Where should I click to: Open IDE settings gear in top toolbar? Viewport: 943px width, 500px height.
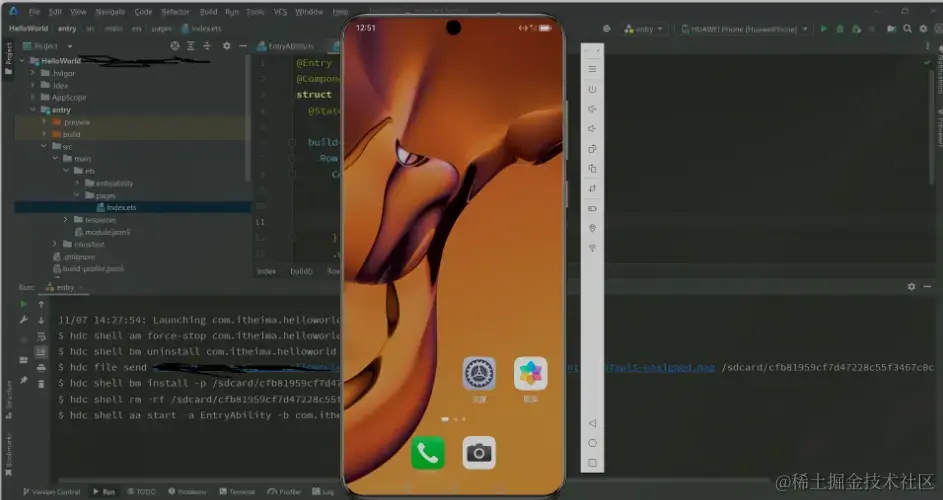923,28
